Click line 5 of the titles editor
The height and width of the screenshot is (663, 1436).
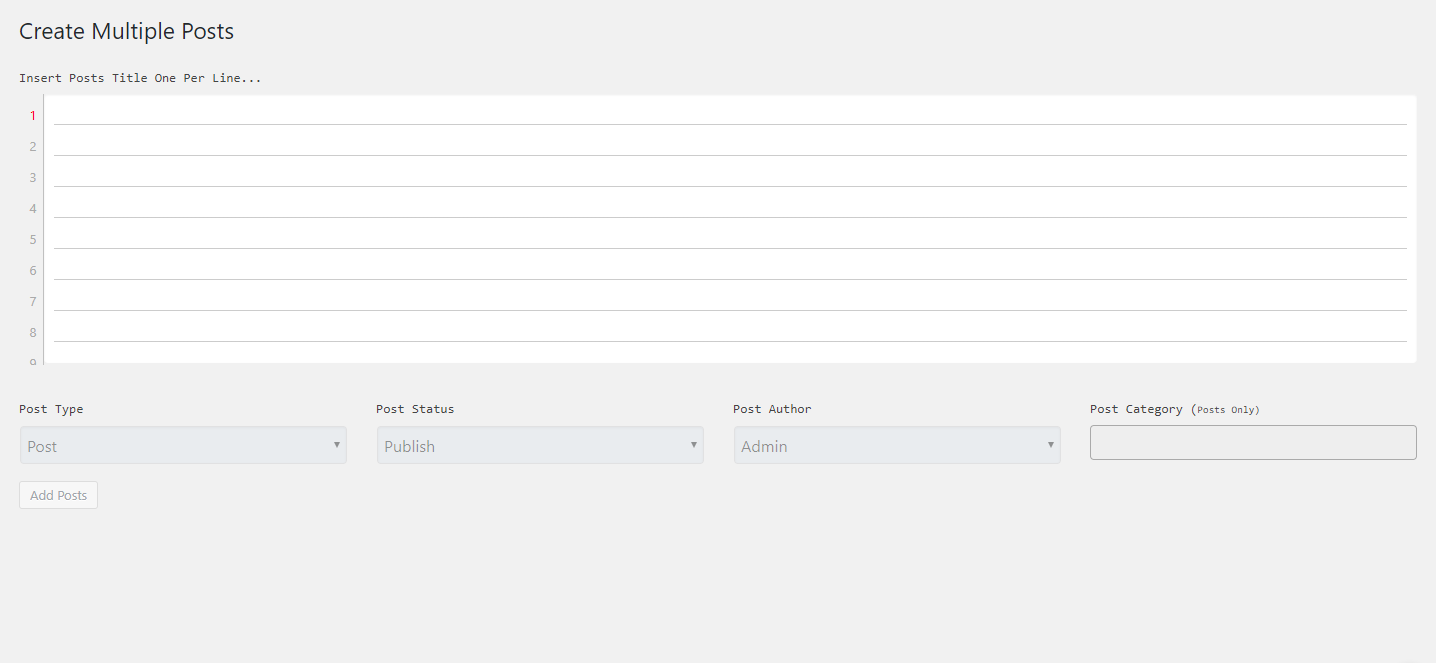(730, 234)
